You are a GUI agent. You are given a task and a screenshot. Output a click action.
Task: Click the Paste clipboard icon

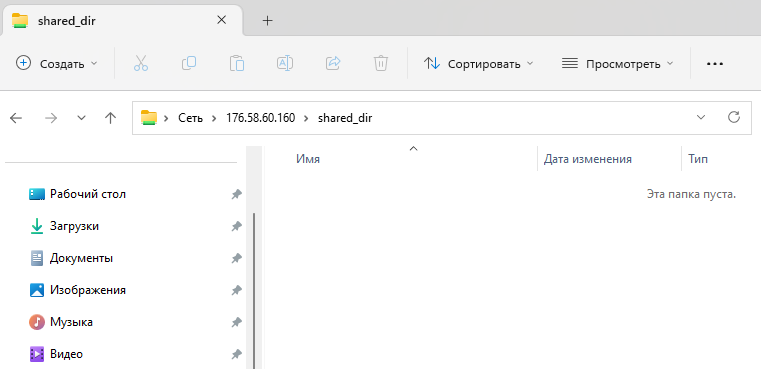[236, 64]
